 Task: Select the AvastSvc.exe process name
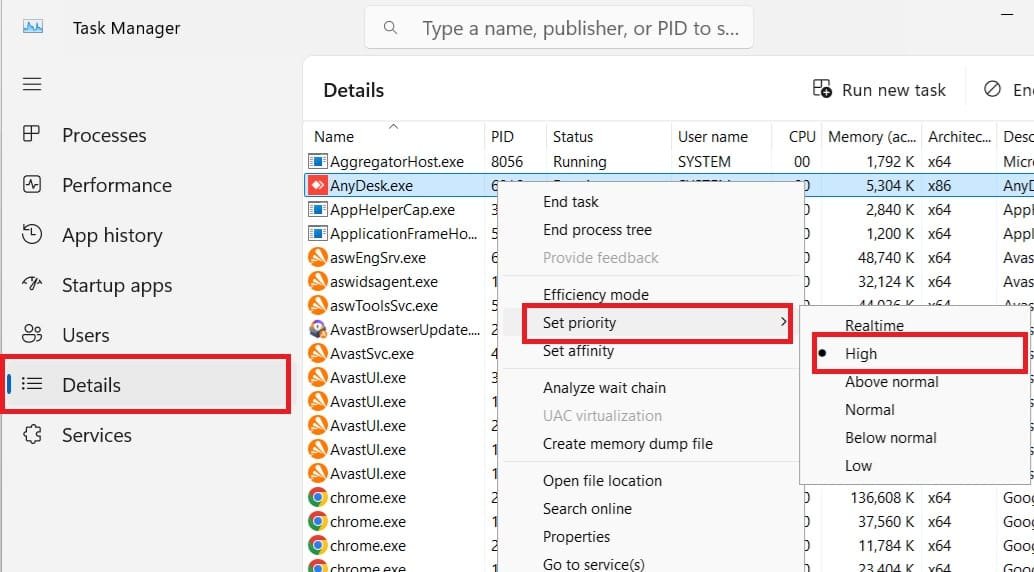[x=372, y=354]
